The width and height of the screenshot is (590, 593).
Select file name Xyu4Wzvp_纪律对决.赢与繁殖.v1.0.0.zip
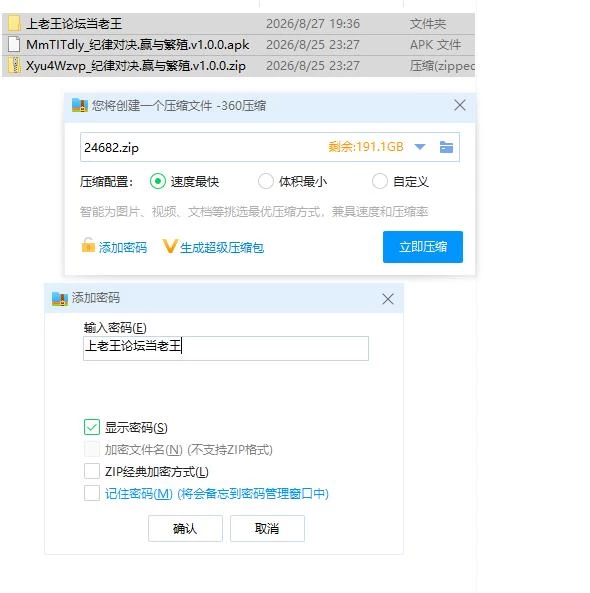(136, 66)
